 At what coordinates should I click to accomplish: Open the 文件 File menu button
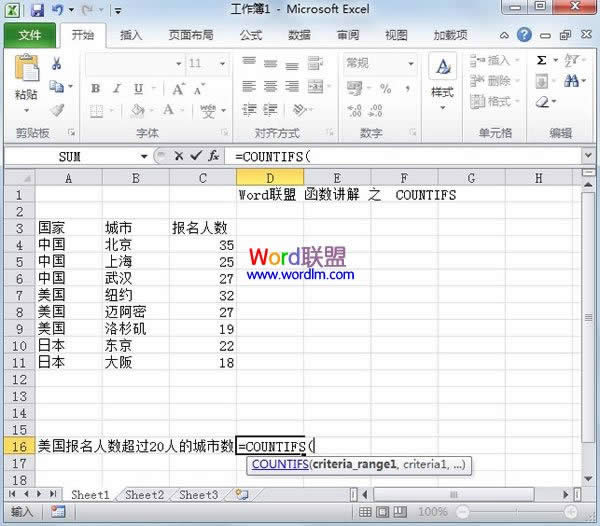click(29, 35)
